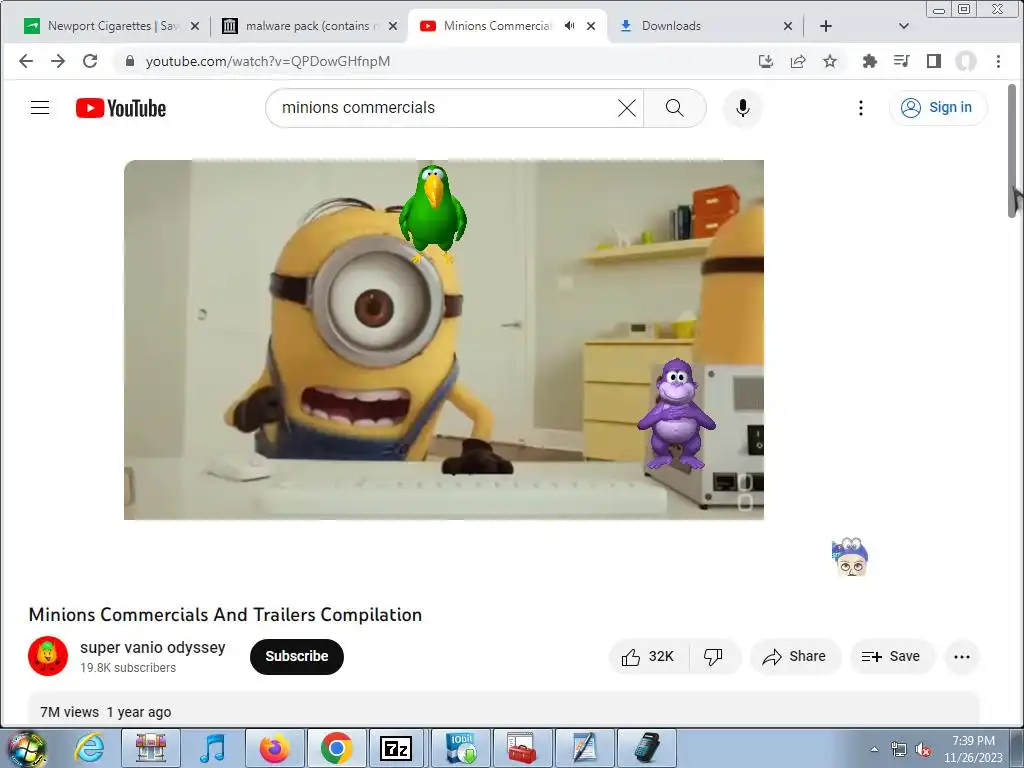Open the super vanio odyssey channel link

pyautogui.click(x=153, y=647)
